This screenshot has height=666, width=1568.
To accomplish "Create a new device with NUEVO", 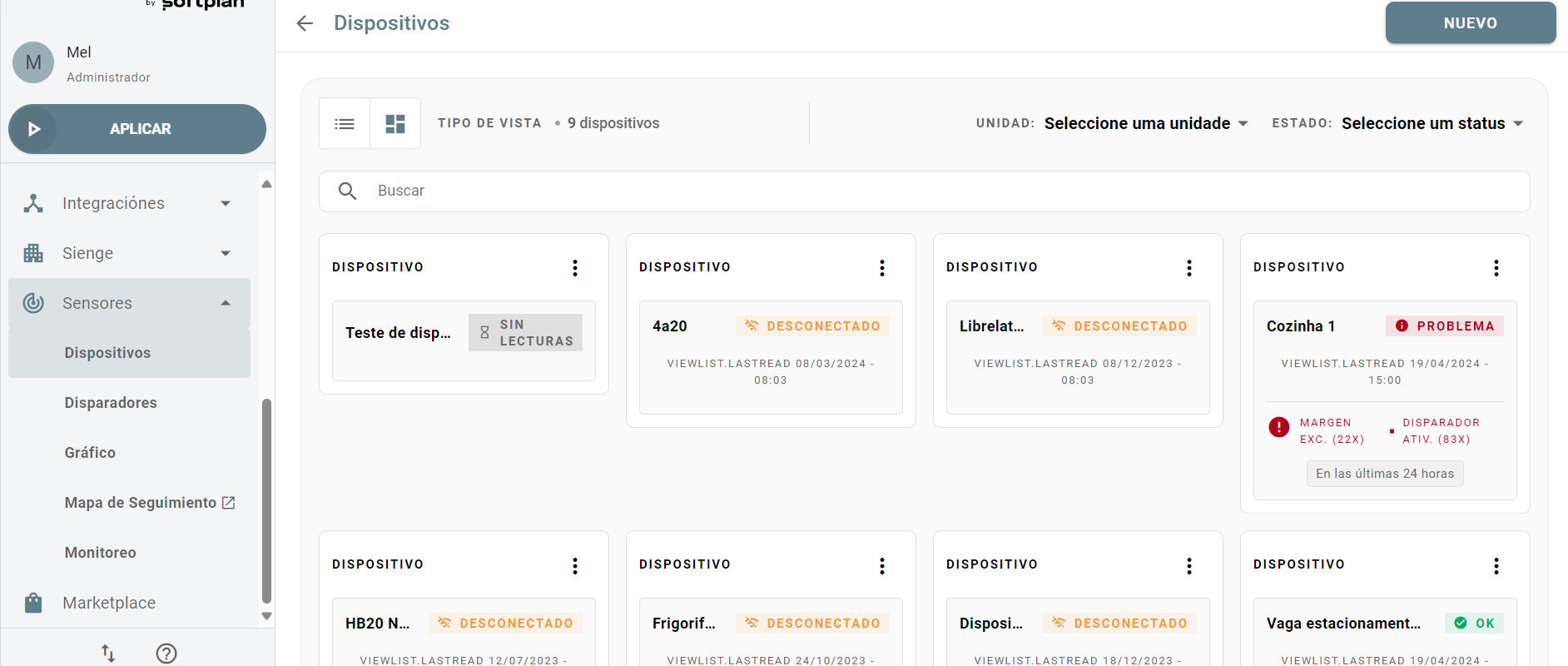I will (x=1471, y=22).
